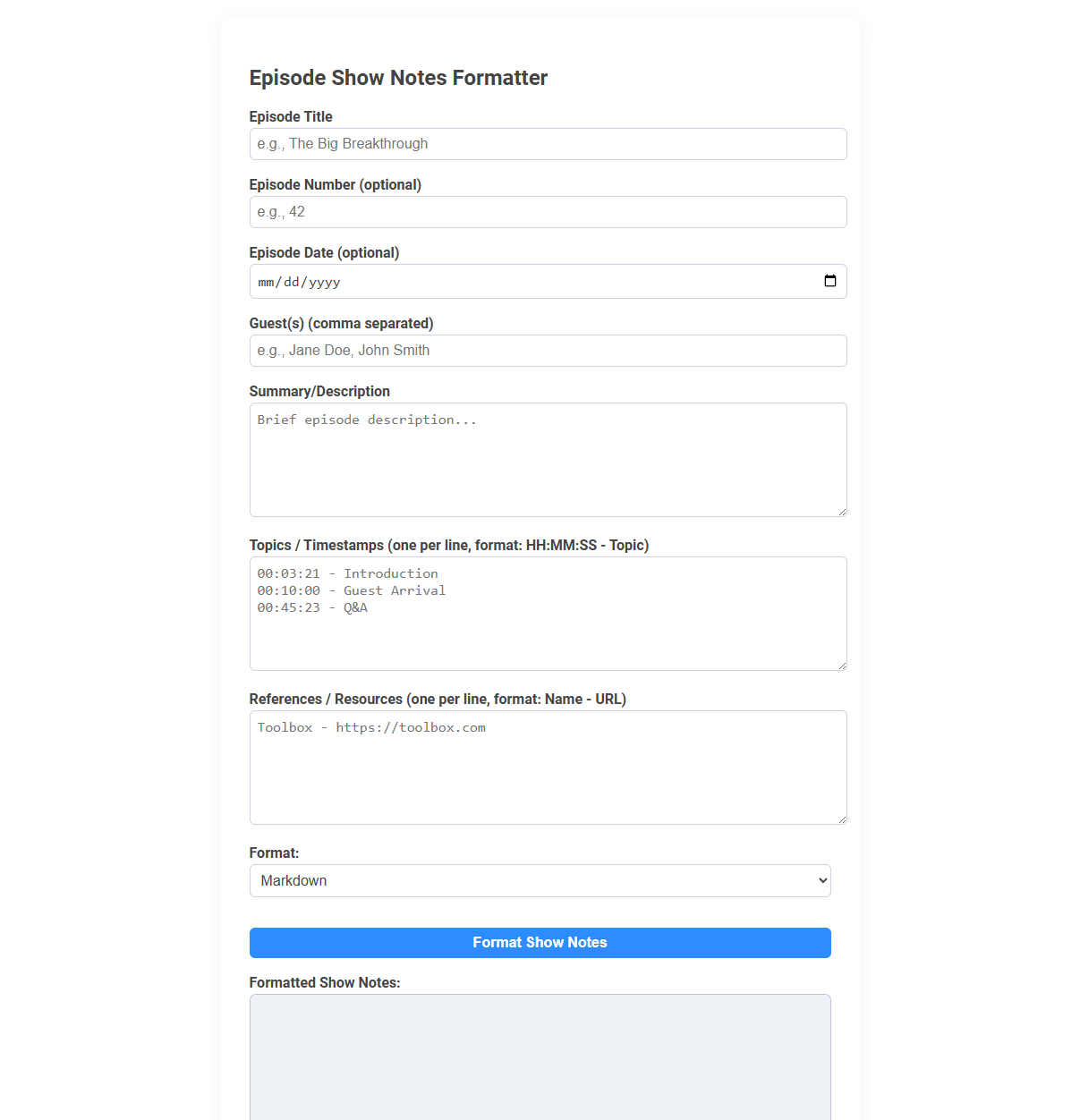Open the calendar date picker icon
This screenshot has width=1080, height=1120.
tap(830, 281)
